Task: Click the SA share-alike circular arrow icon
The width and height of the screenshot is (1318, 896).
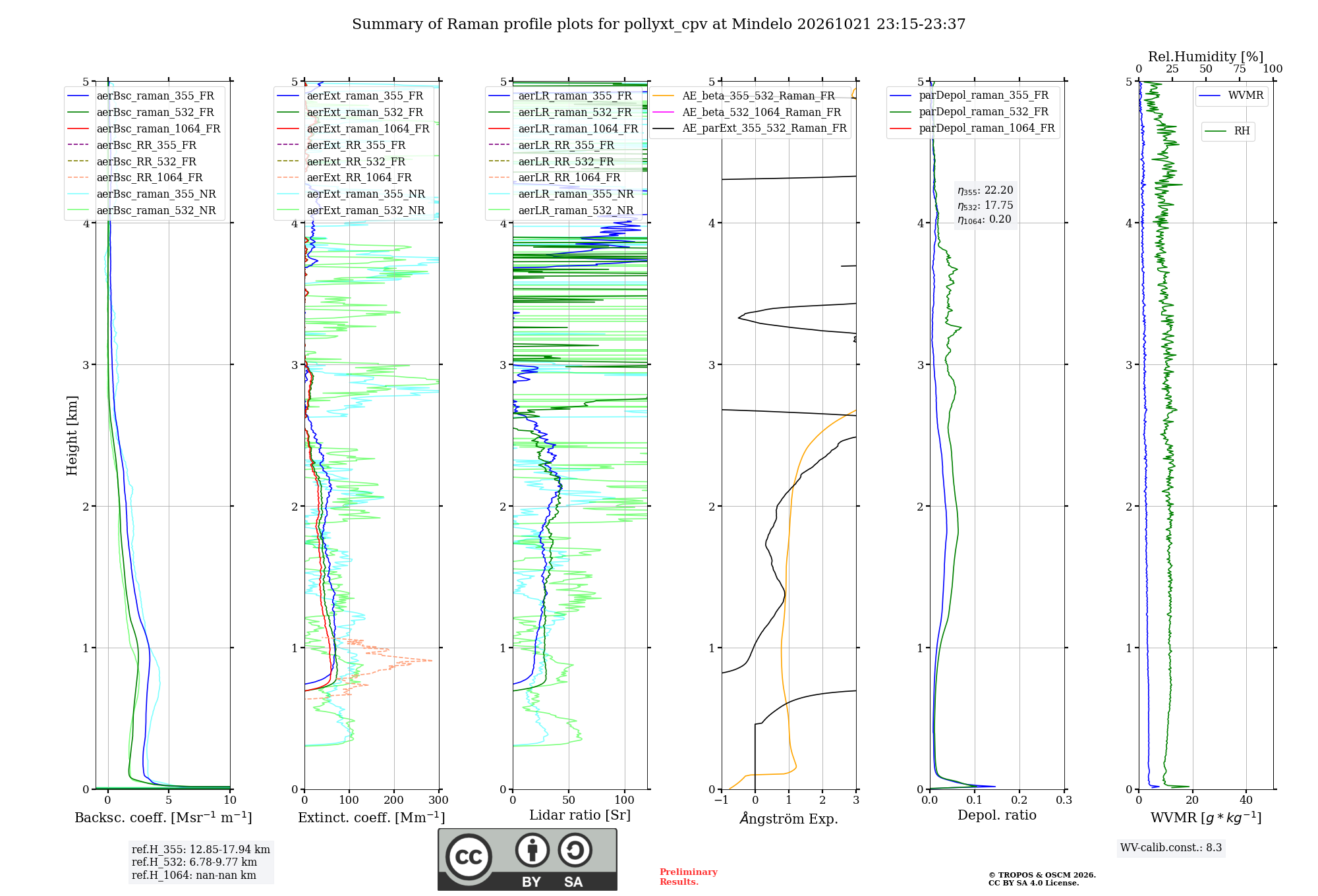Action: point(575,850)
